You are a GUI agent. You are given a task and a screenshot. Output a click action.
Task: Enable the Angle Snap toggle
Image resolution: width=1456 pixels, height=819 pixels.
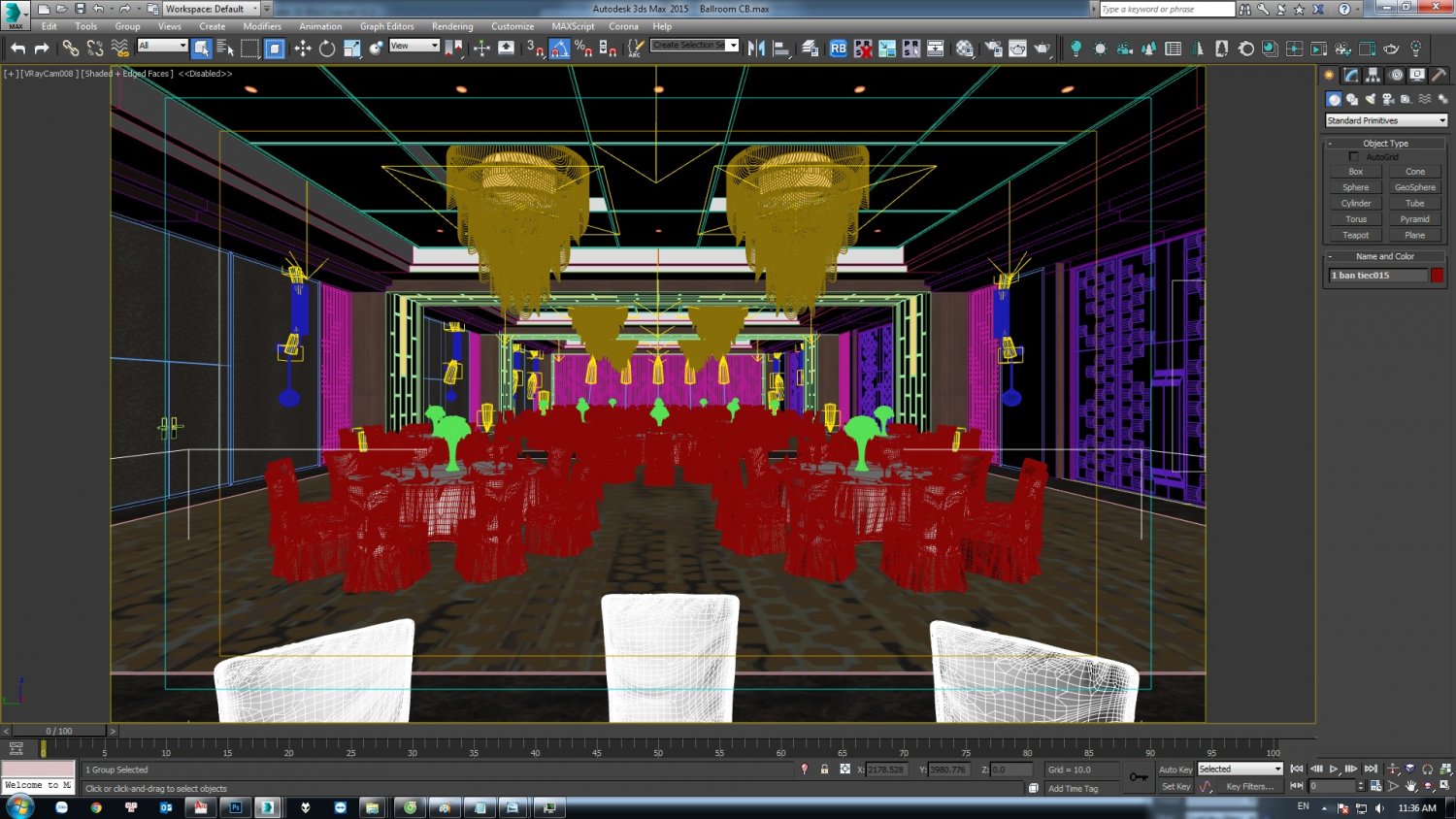(x=559, y=48)
